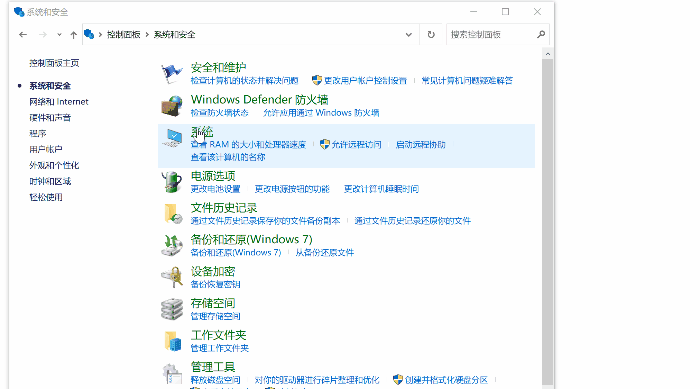Go back with the left arrow
Screen dimensions: 700x389
23,34
